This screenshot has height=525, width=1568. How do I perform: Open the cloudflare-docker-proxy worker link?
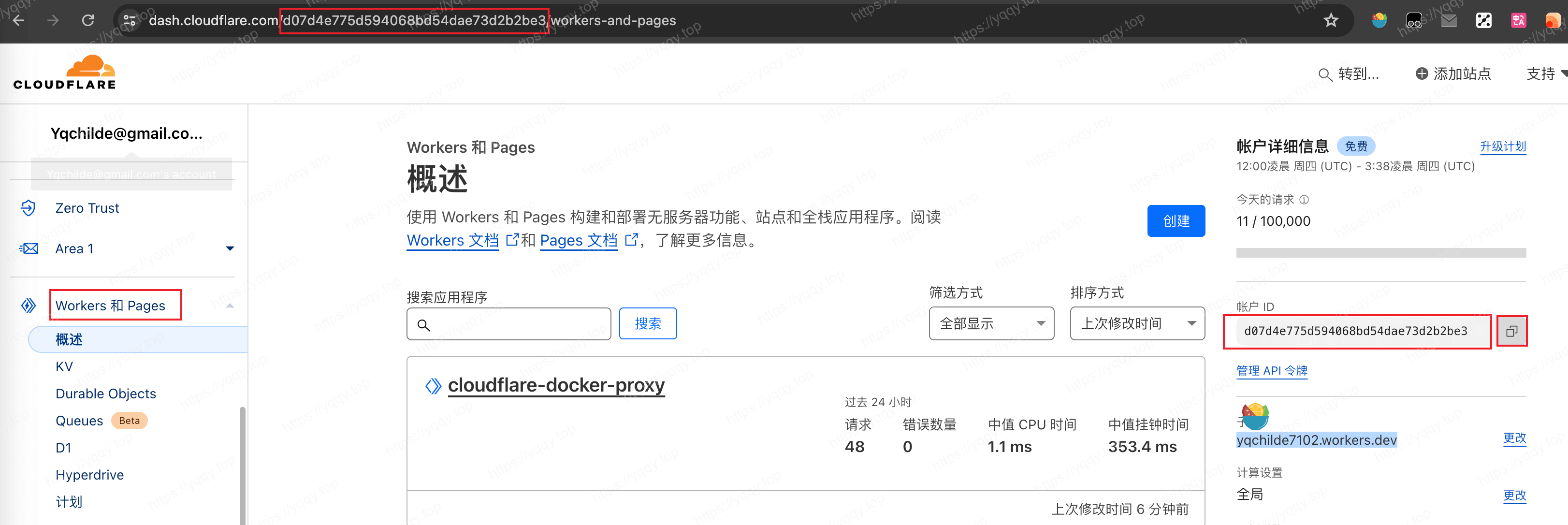pyautogui.click(x=556, y=385)
